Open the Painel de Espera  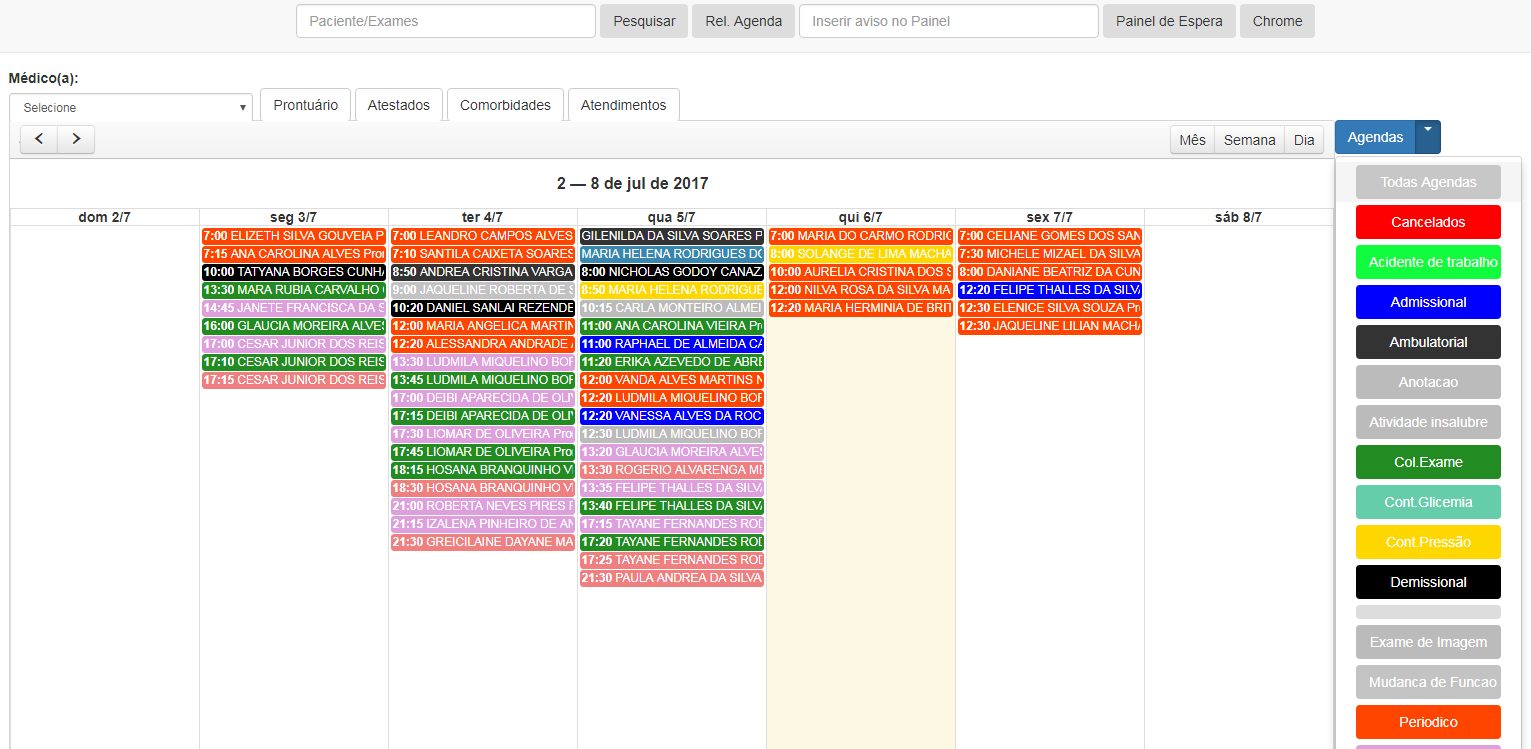(1169, 21)
